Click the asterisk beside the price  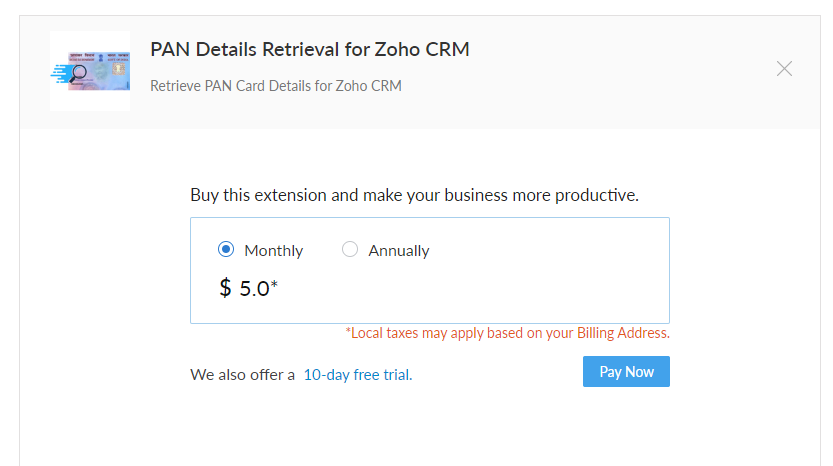pos(274,284)
